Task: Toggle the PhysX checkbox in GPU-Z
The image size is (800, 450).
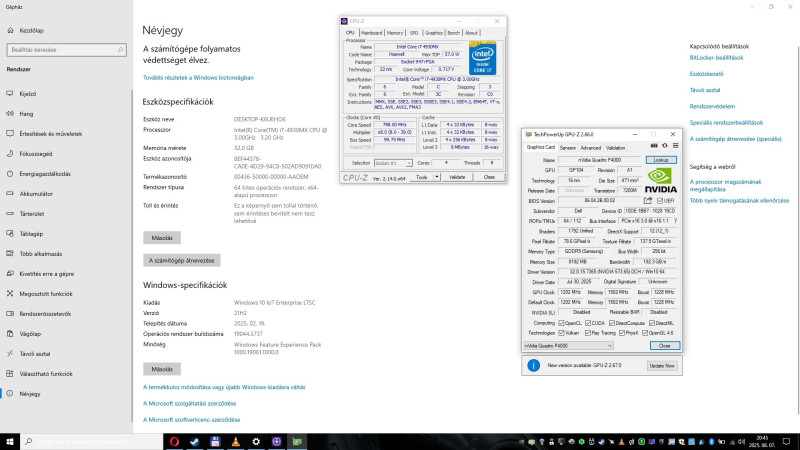Action: (621, 333)
